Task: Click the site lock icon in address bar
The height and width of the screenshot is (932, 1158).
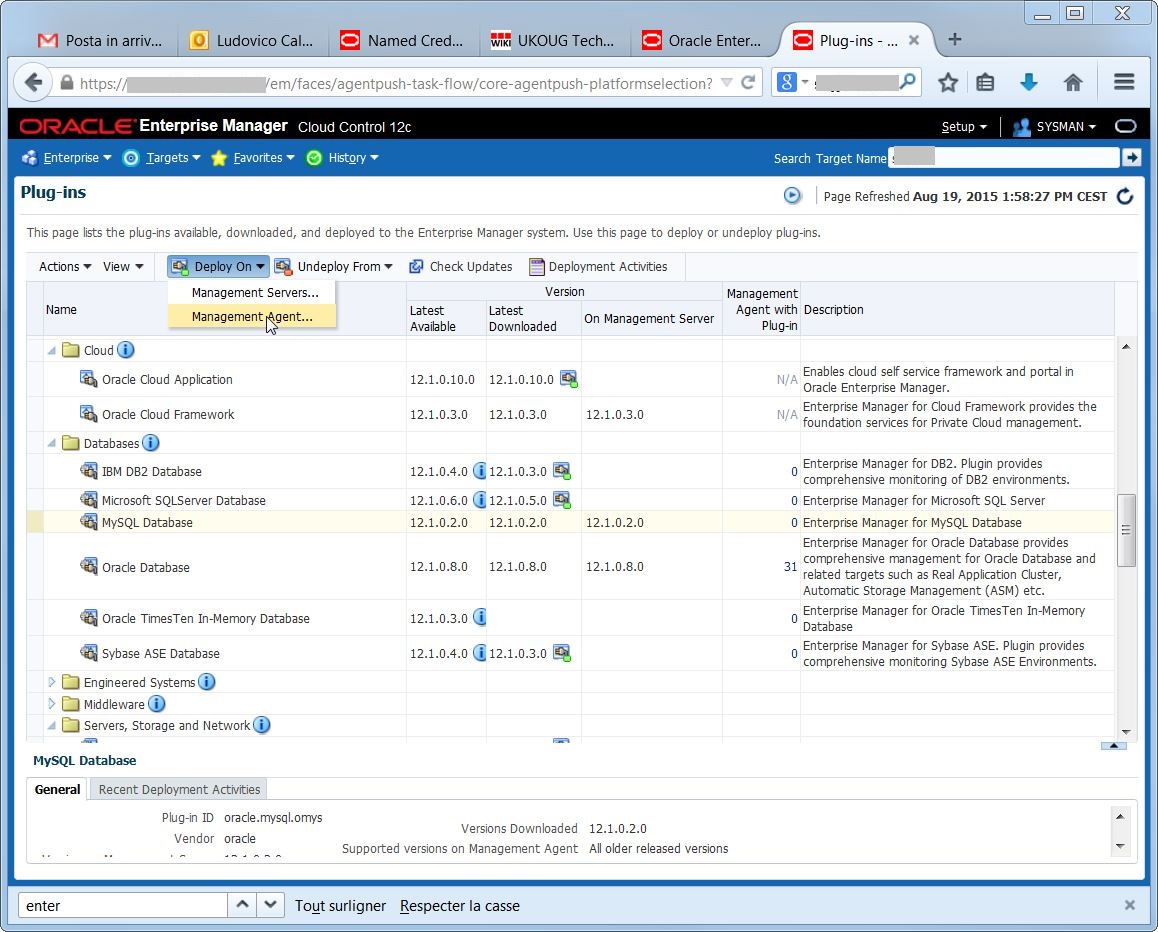Action: (x=66, y=83)
